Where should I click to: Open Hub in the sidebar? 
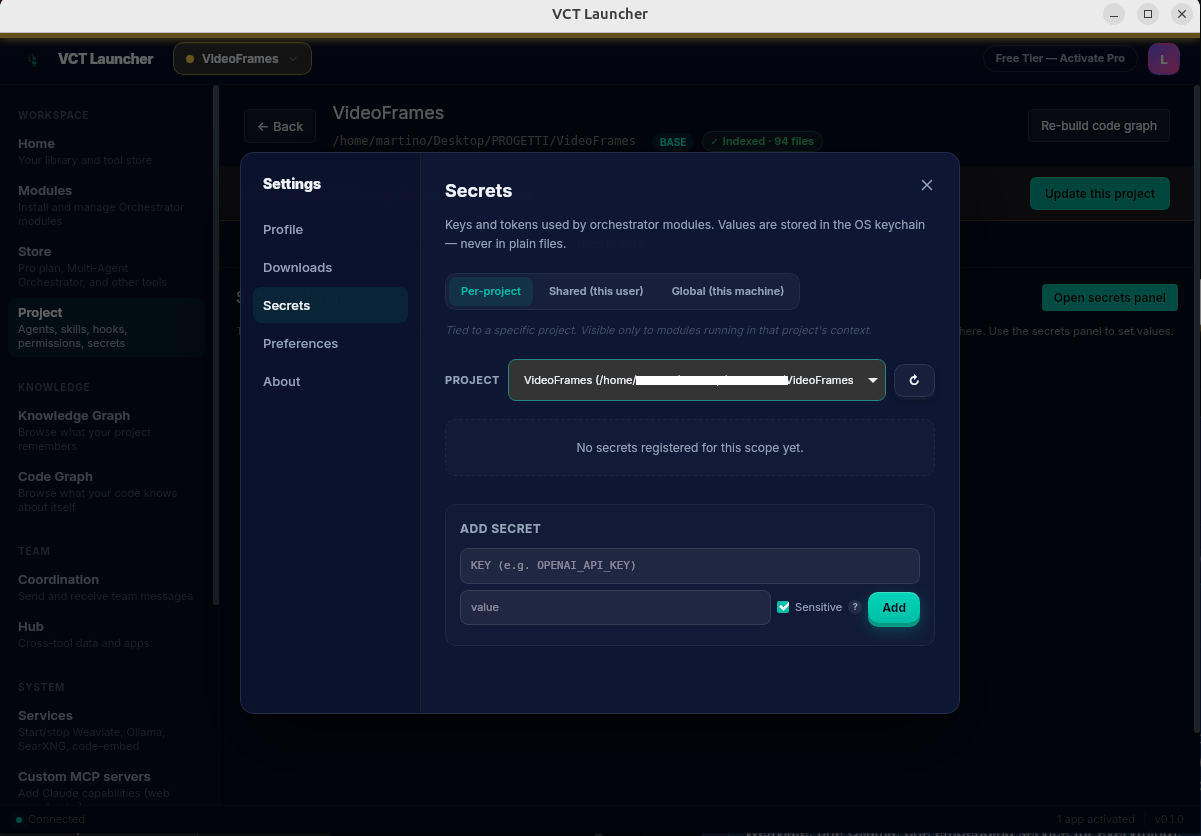(105, 634)
